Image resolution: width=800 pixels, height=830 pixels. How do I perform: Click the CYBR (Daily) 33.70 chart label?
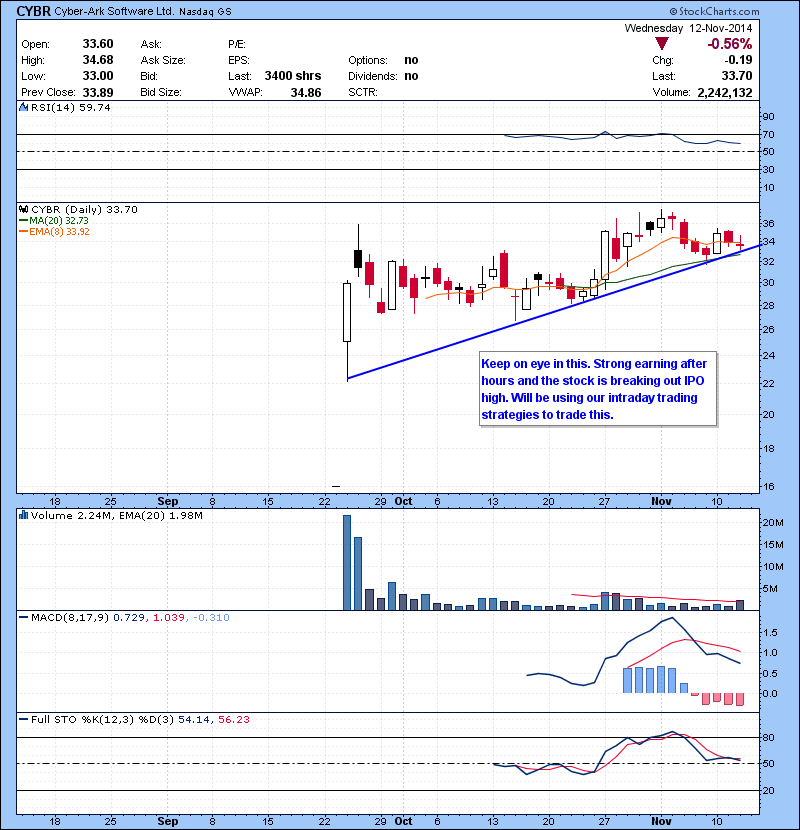point(84,210)
